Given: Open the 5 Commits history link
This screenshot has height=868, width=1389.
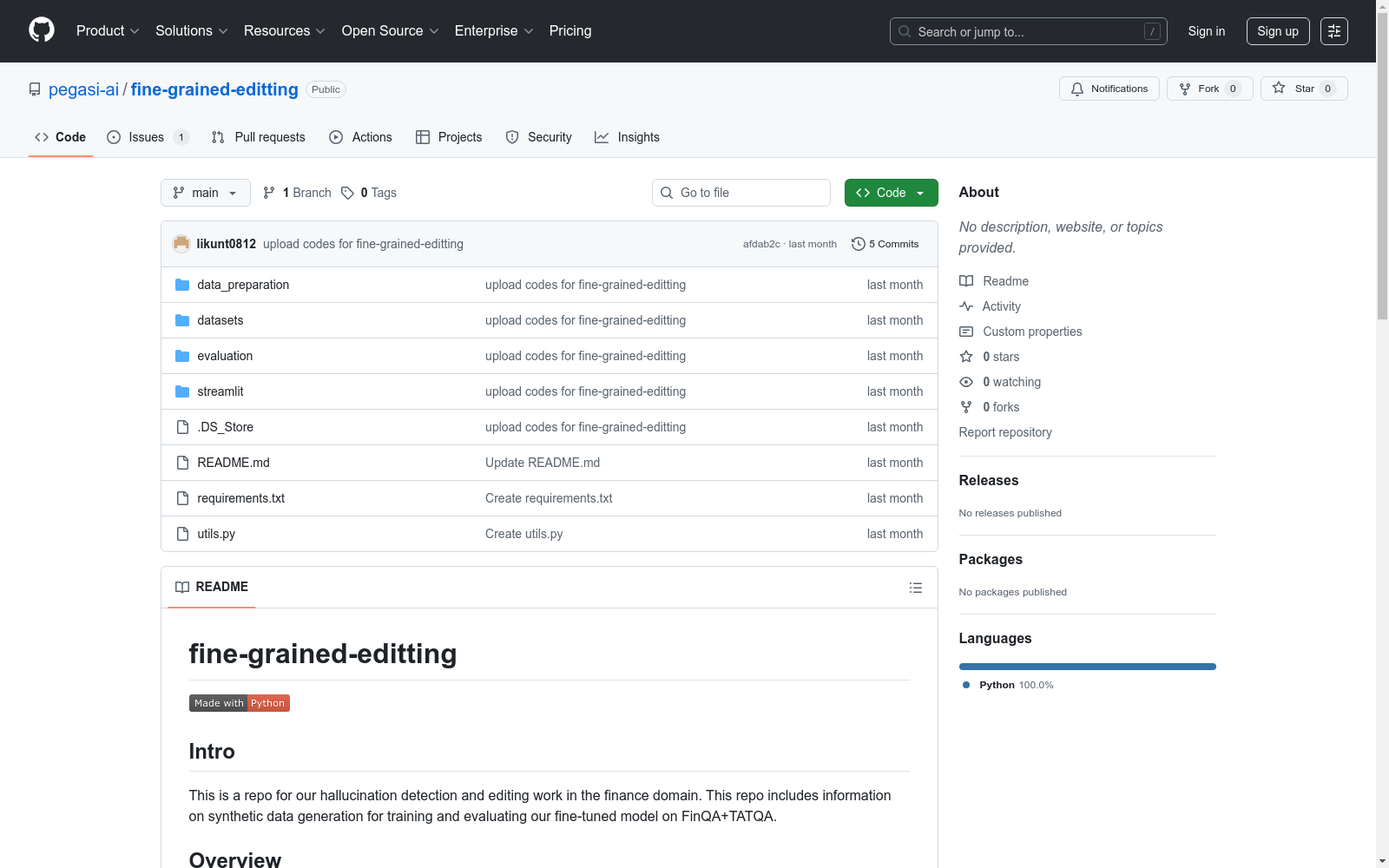Looking at the screenshot, I should (885, 244).
